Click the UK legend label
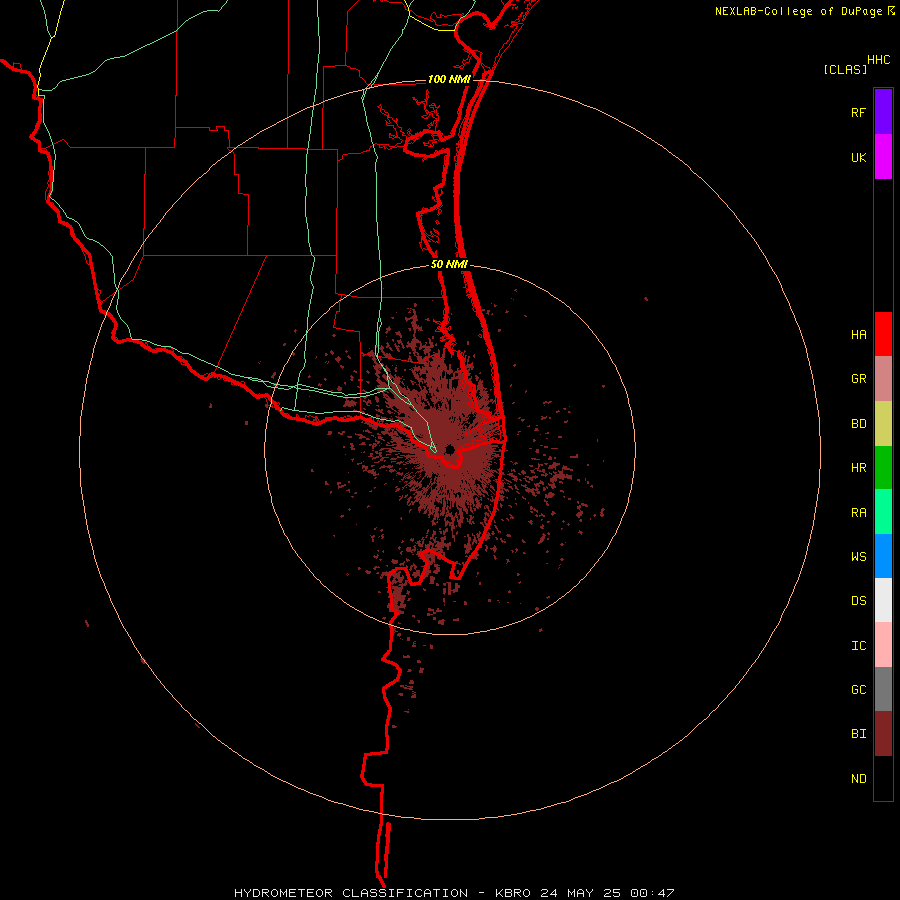 pos(858,157)
